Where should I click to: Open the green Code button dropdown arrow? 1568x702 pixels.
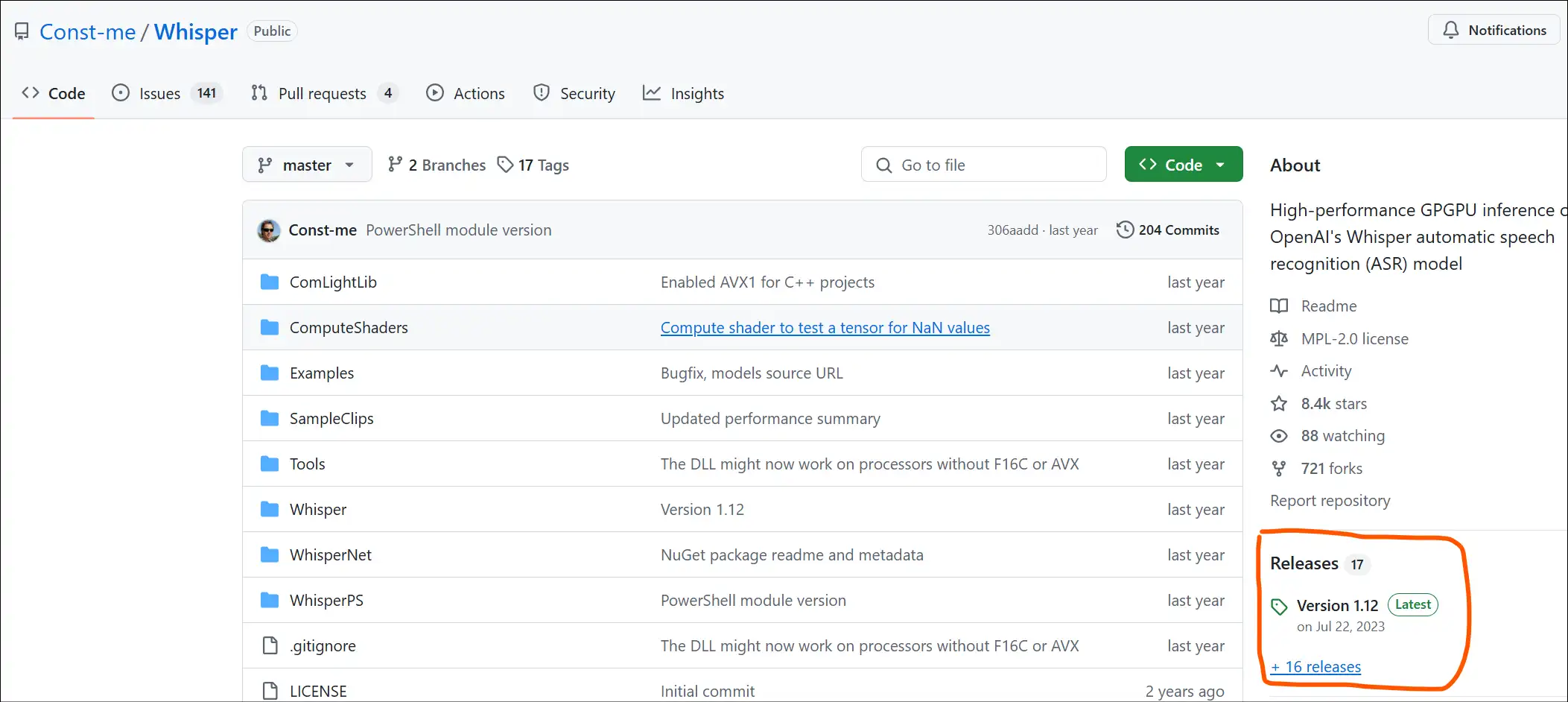click(1220, 165)
